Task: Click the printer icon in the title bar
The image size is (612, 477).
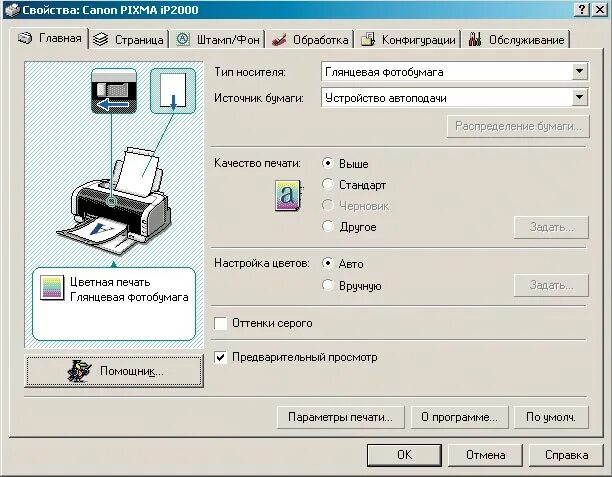Action: coord(12,9)
